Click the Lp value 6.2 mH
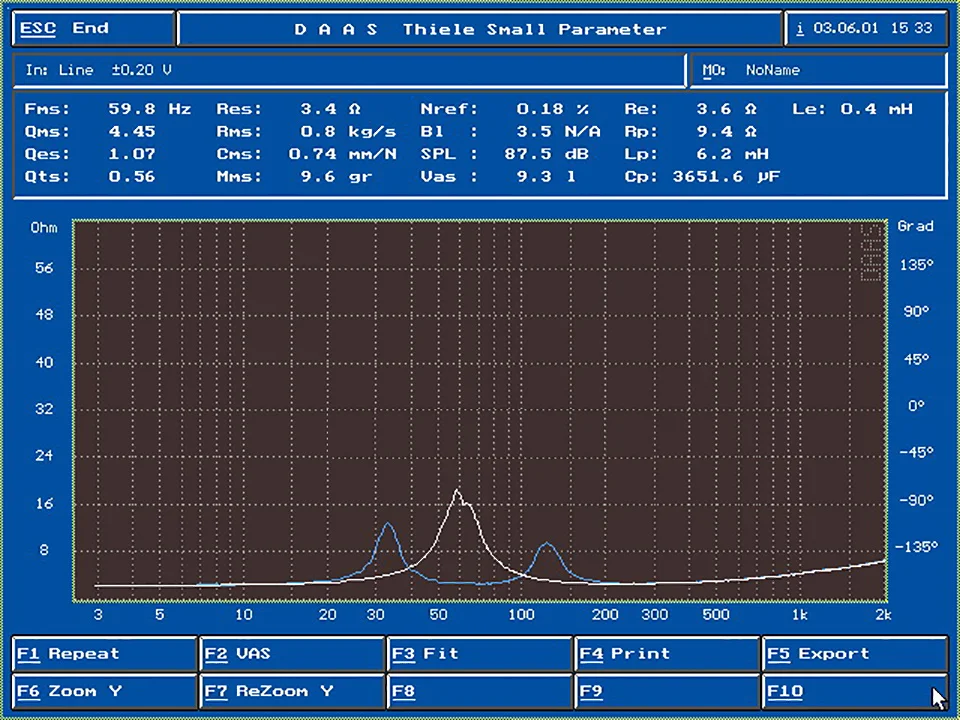 (733, 154)
